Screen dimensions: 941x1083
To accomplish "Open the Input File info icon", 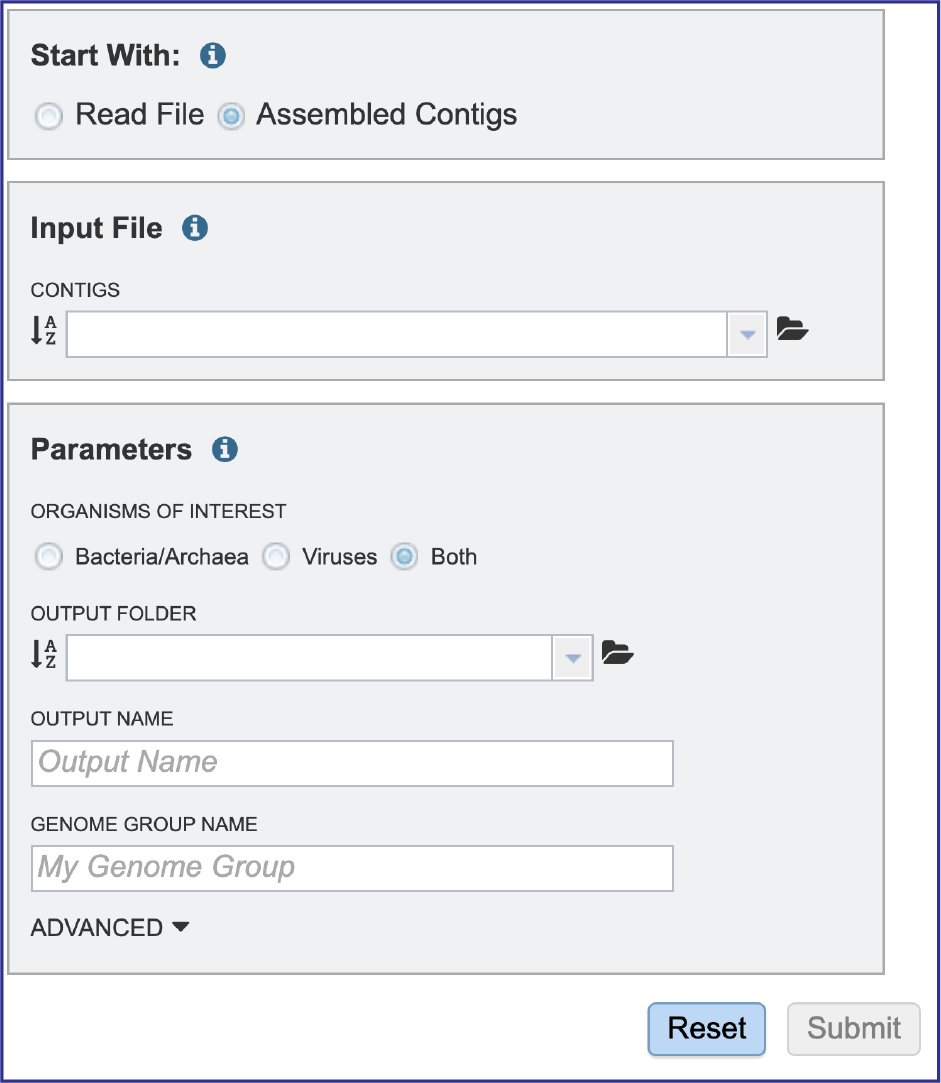I will coord(195,228).
